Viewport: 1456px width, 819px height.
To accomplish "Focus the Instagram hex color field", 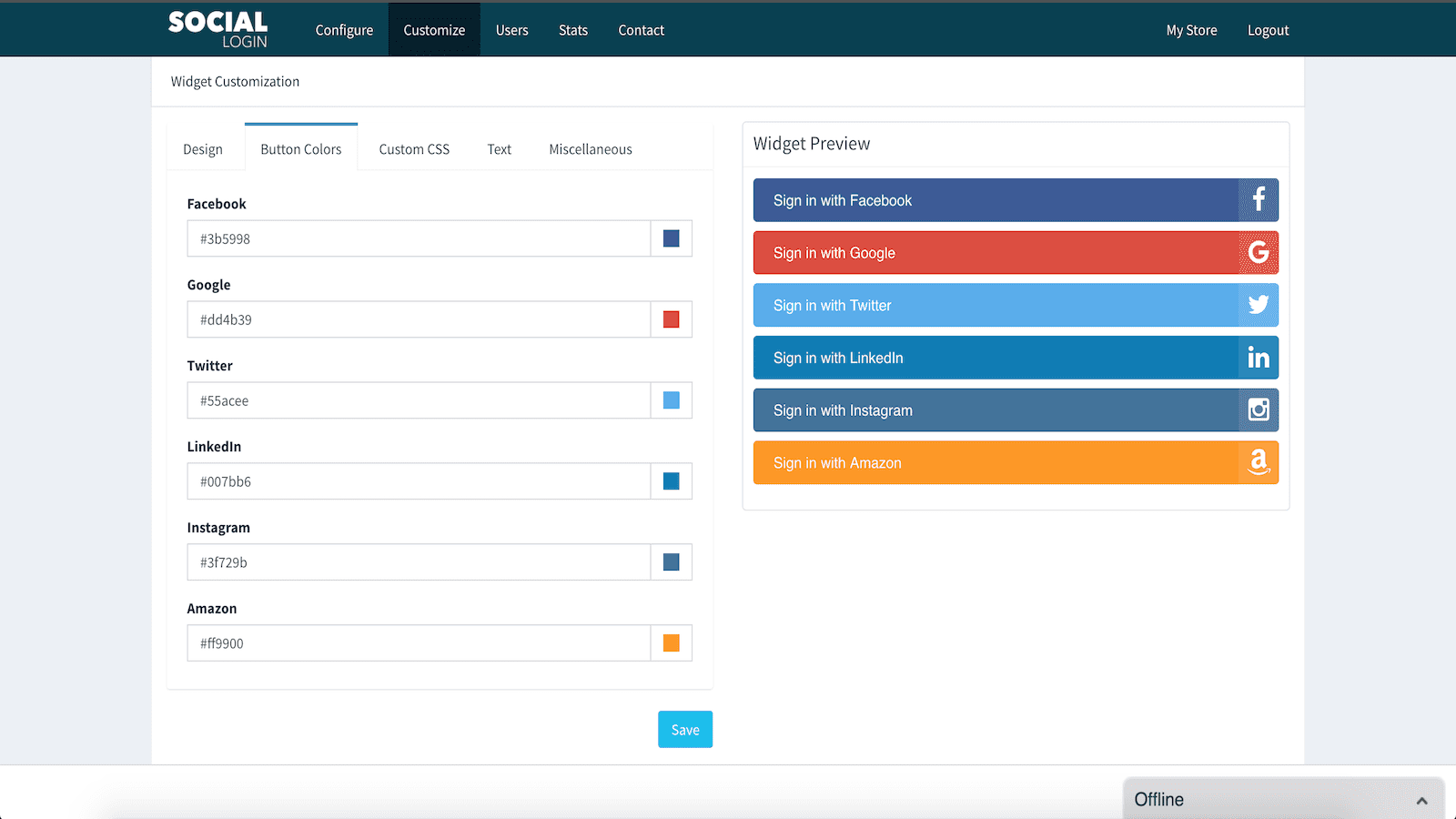I will (419, 562).
